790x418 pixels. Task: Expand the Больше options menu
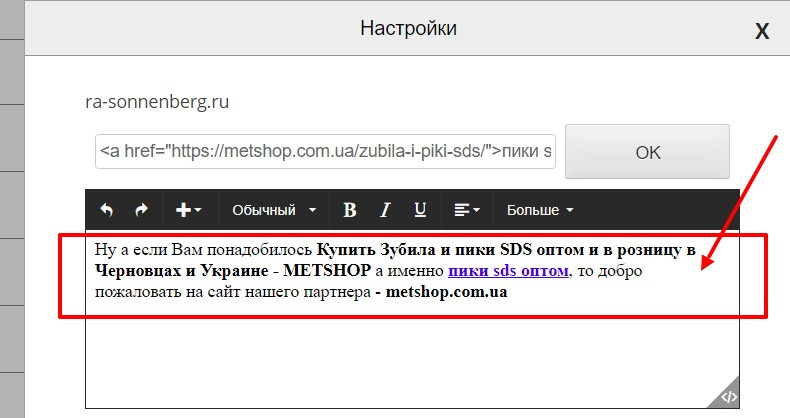[x=540, y=210]
